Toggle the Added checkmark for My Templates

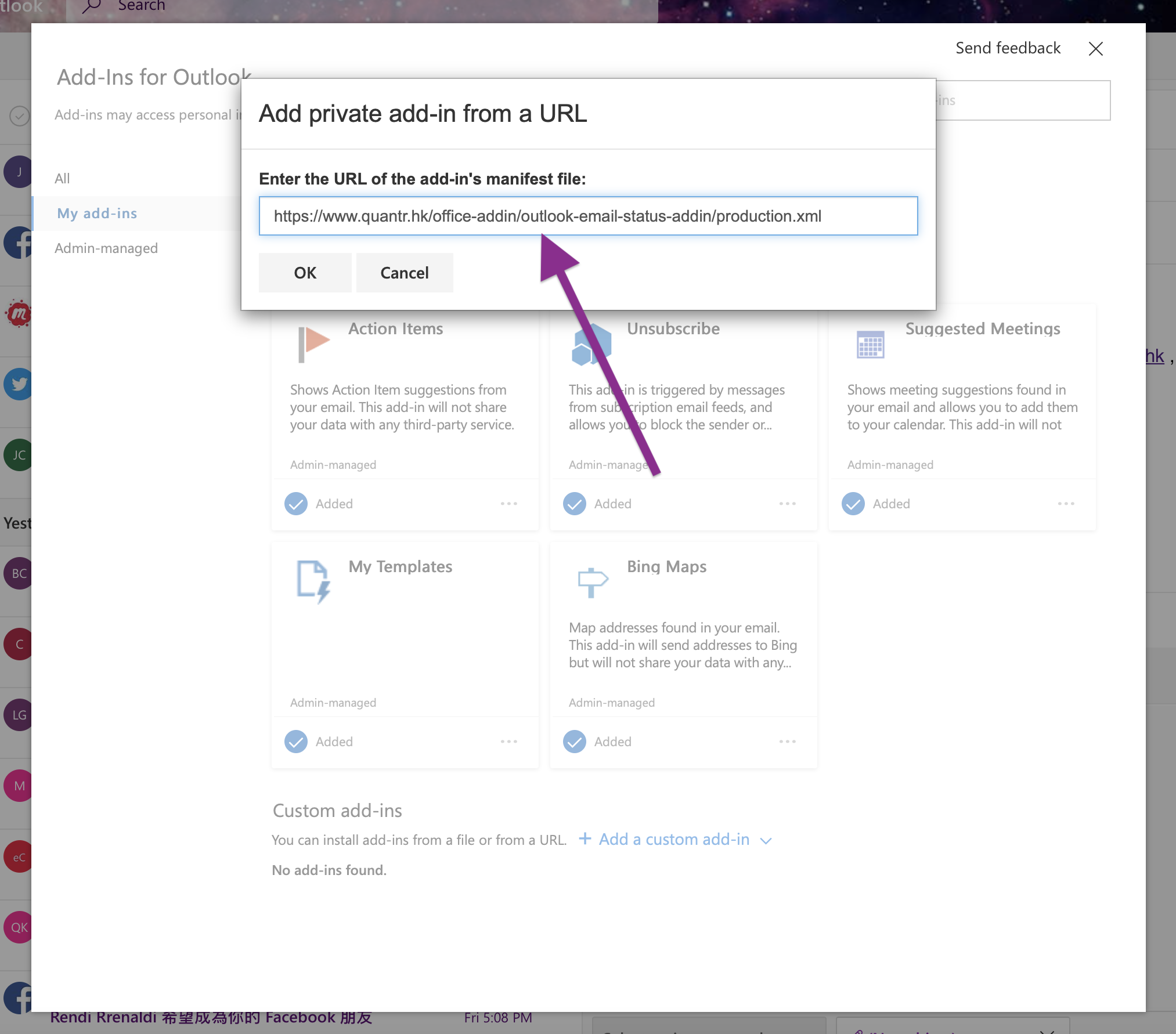click(296, 742)
